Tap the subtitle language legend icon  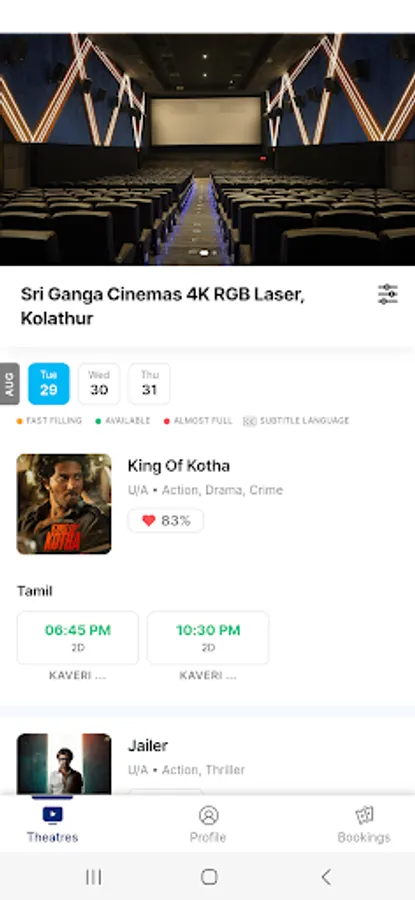point(249,421)
